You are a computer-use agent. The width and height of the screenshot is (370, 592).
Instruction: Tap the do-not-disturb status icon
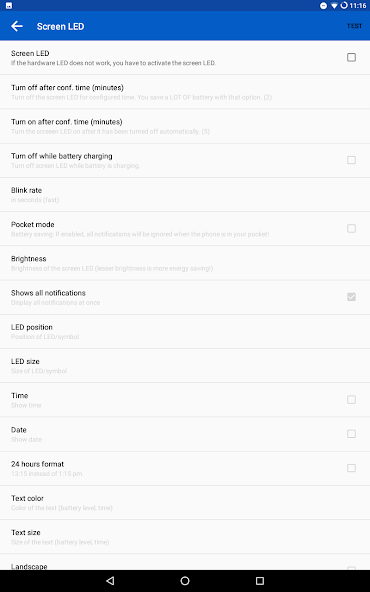pos(324,6)
